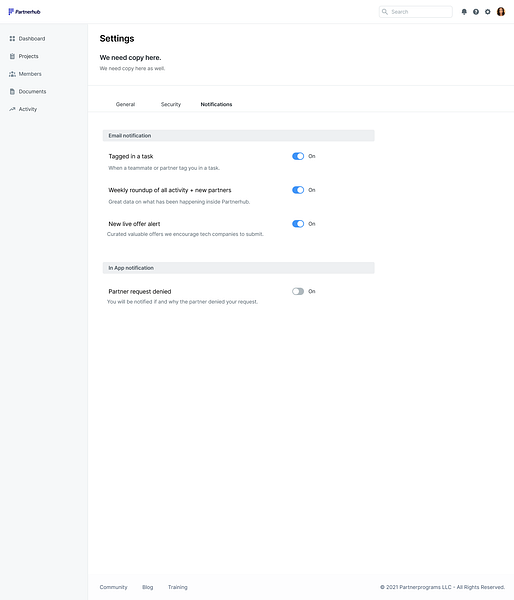The height and width of the screenshot is (600, 514).
Task: Open the user profile avatar
Action: [x=501, y=12]
